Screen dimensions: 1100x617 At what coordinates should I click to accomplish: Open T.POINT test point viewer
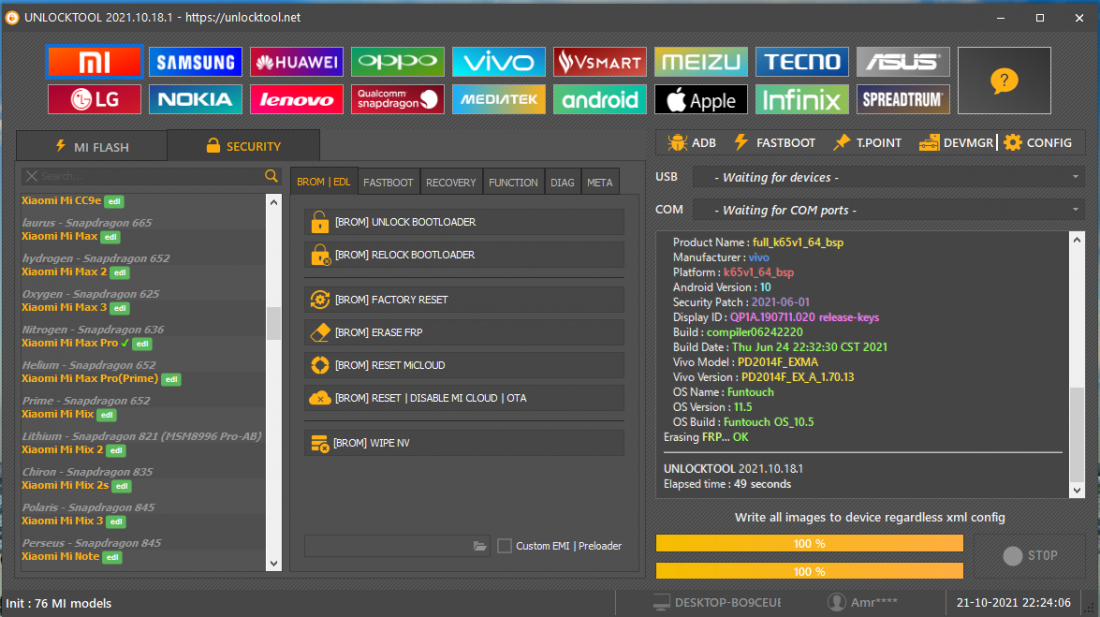(x=867, y=143)
